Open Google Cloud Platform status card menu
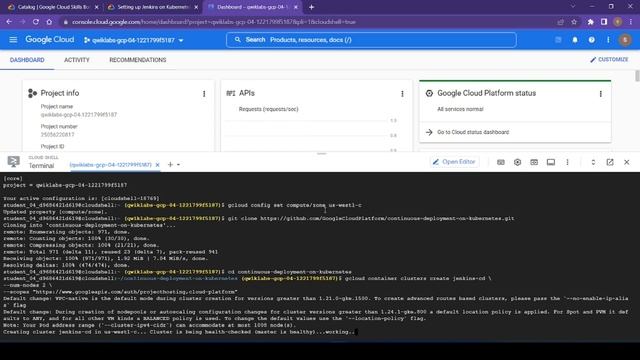 click(600, 94)
